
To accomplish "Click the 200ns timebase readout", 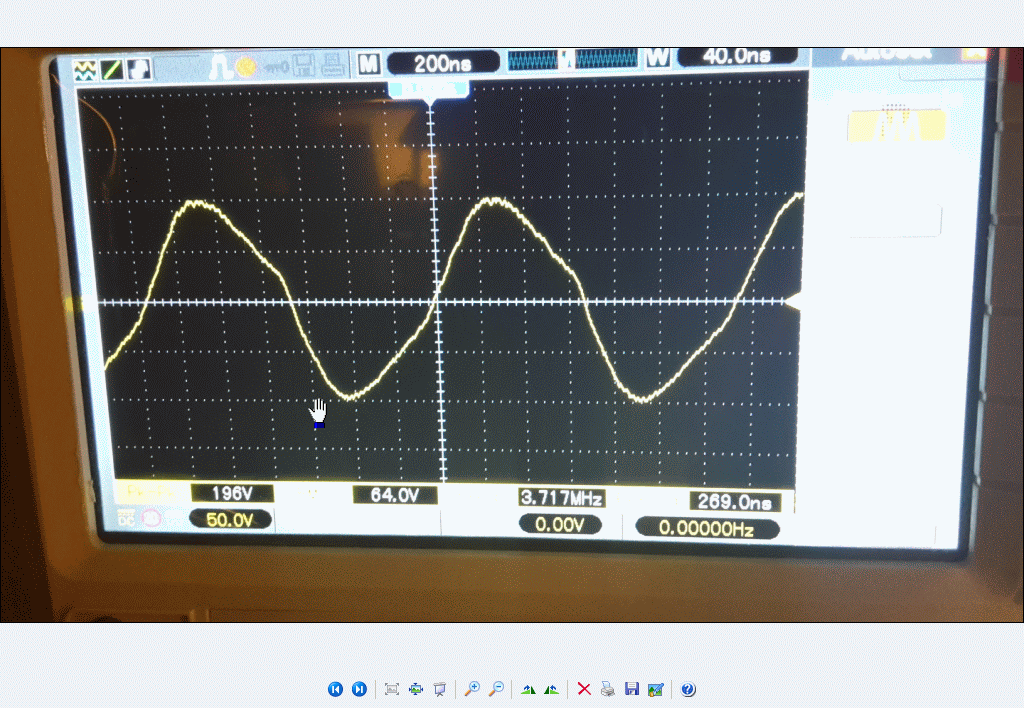I will click(442, 63).
